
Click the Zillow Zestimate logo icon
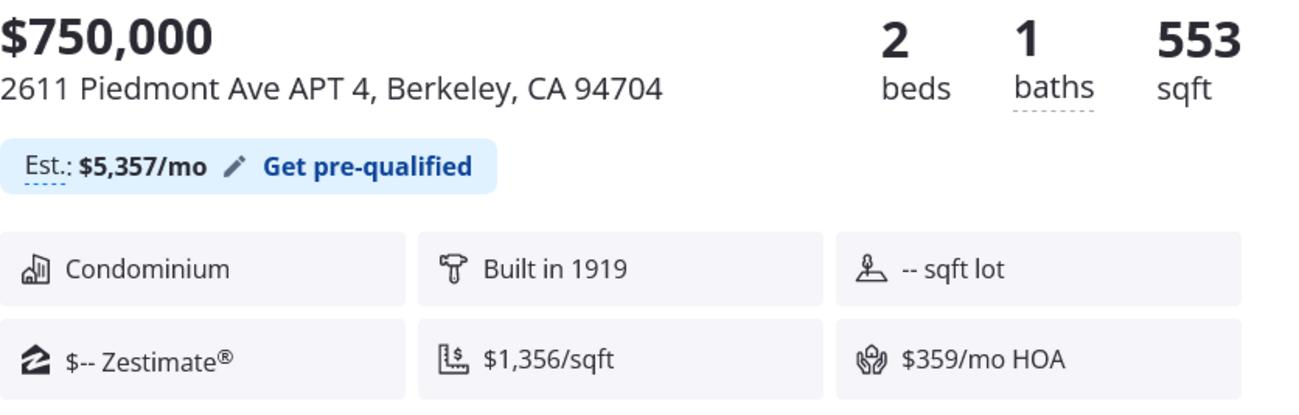pos(36,360)
